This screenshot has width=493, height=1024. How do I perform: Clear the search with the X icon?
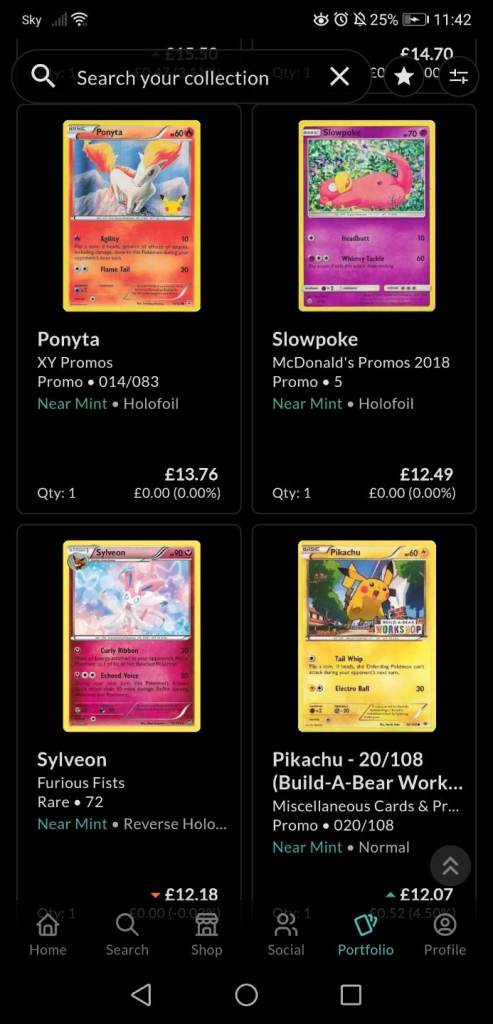[340, 77]
